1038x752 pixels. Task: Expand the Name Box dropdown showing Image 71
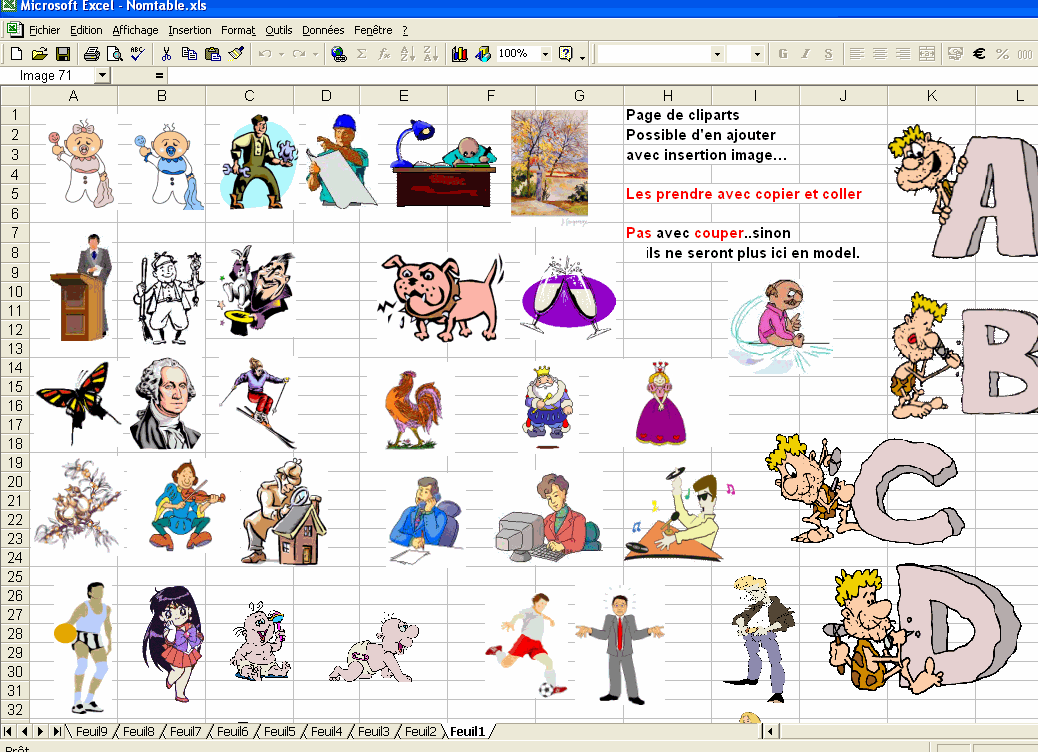102,76
